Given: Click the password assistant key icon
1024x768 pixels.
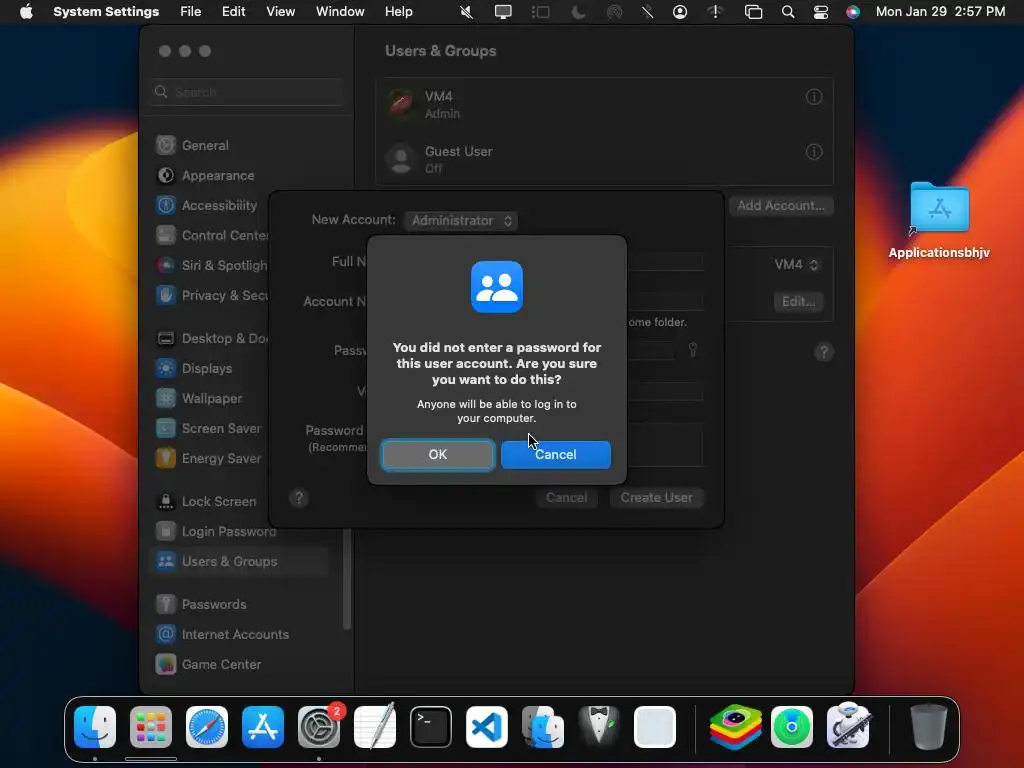Looking at the screenshot, I should 693,350.
